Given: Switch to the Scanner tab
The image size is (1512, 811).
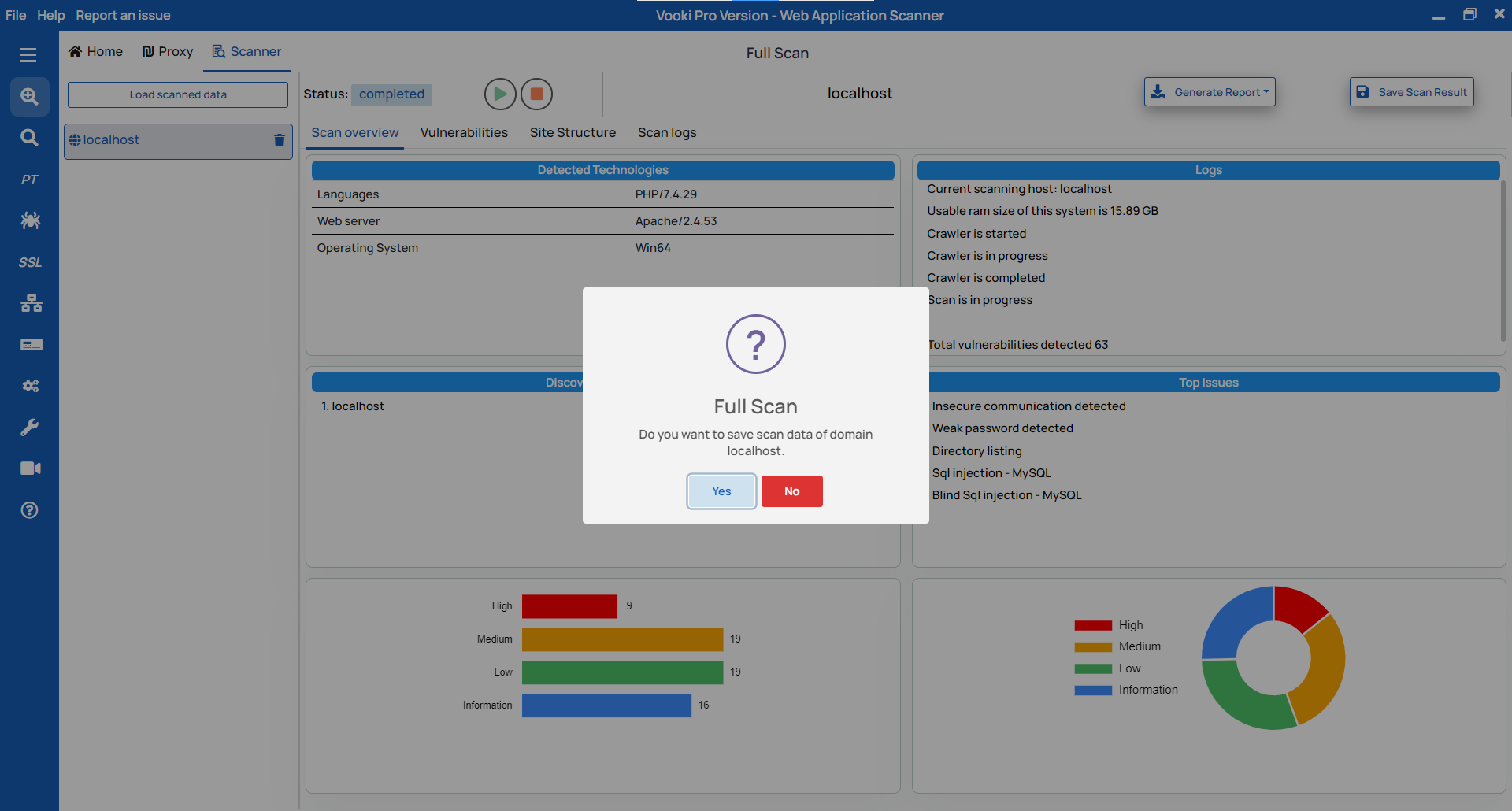Looking at the screenshot, I should (x=247, y=51).
